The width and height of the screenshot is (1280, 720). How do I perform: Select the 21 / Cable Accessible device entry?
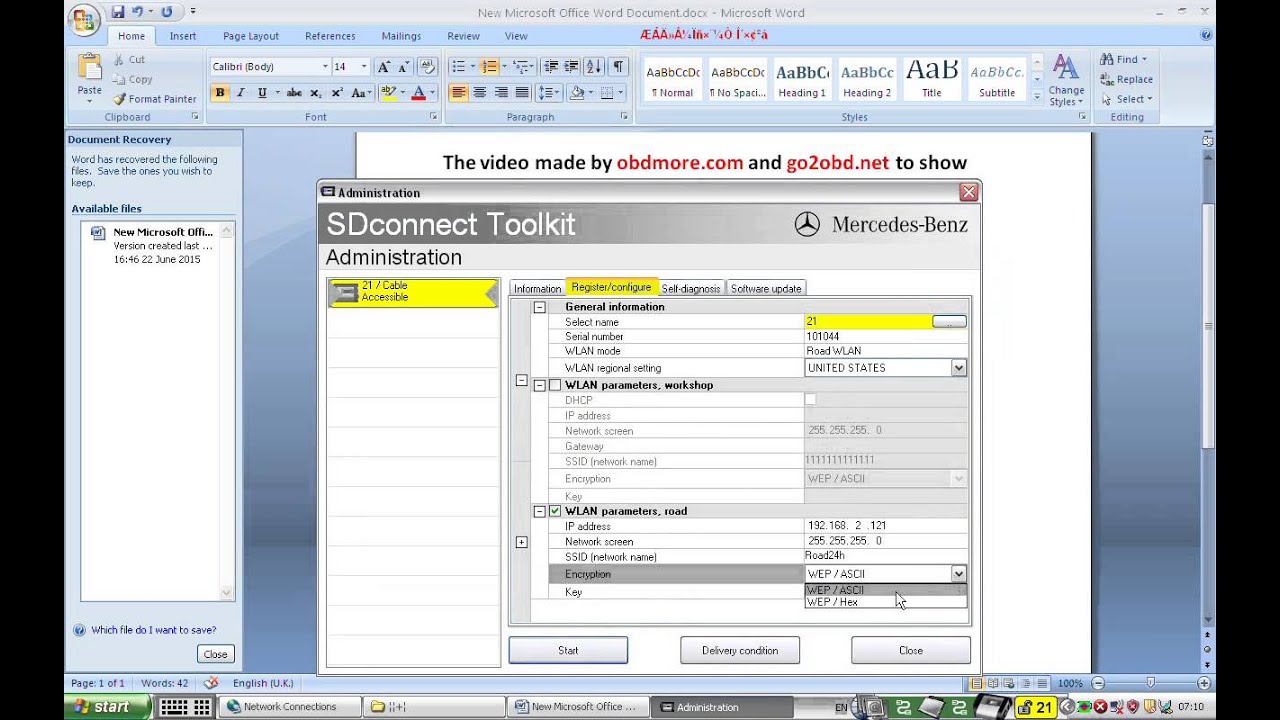[413, 292]
